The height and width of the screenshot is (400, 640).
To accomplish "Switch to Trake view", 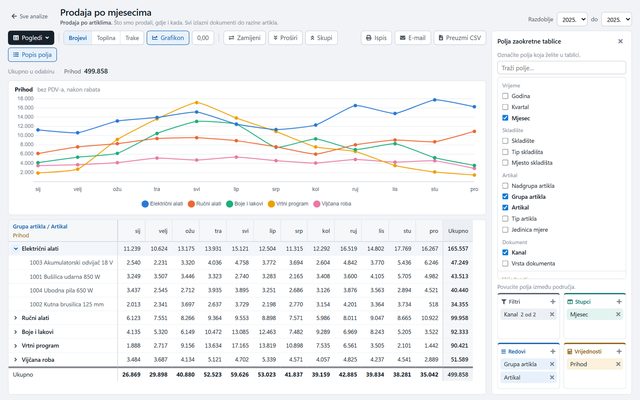I will [132, 38].
